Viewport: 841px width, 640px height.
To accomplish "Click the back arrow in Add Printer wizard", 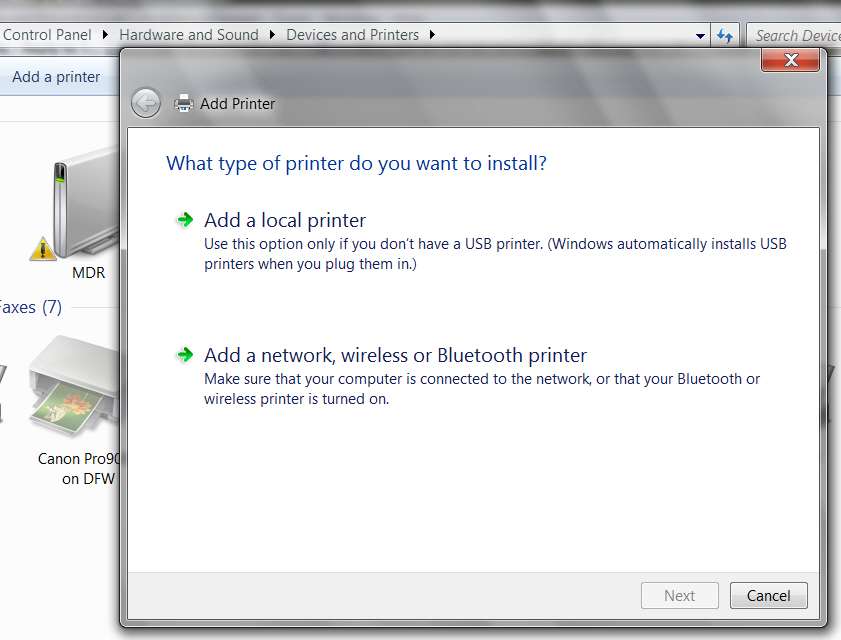I will pyautogui.click(x=146, y=103).
